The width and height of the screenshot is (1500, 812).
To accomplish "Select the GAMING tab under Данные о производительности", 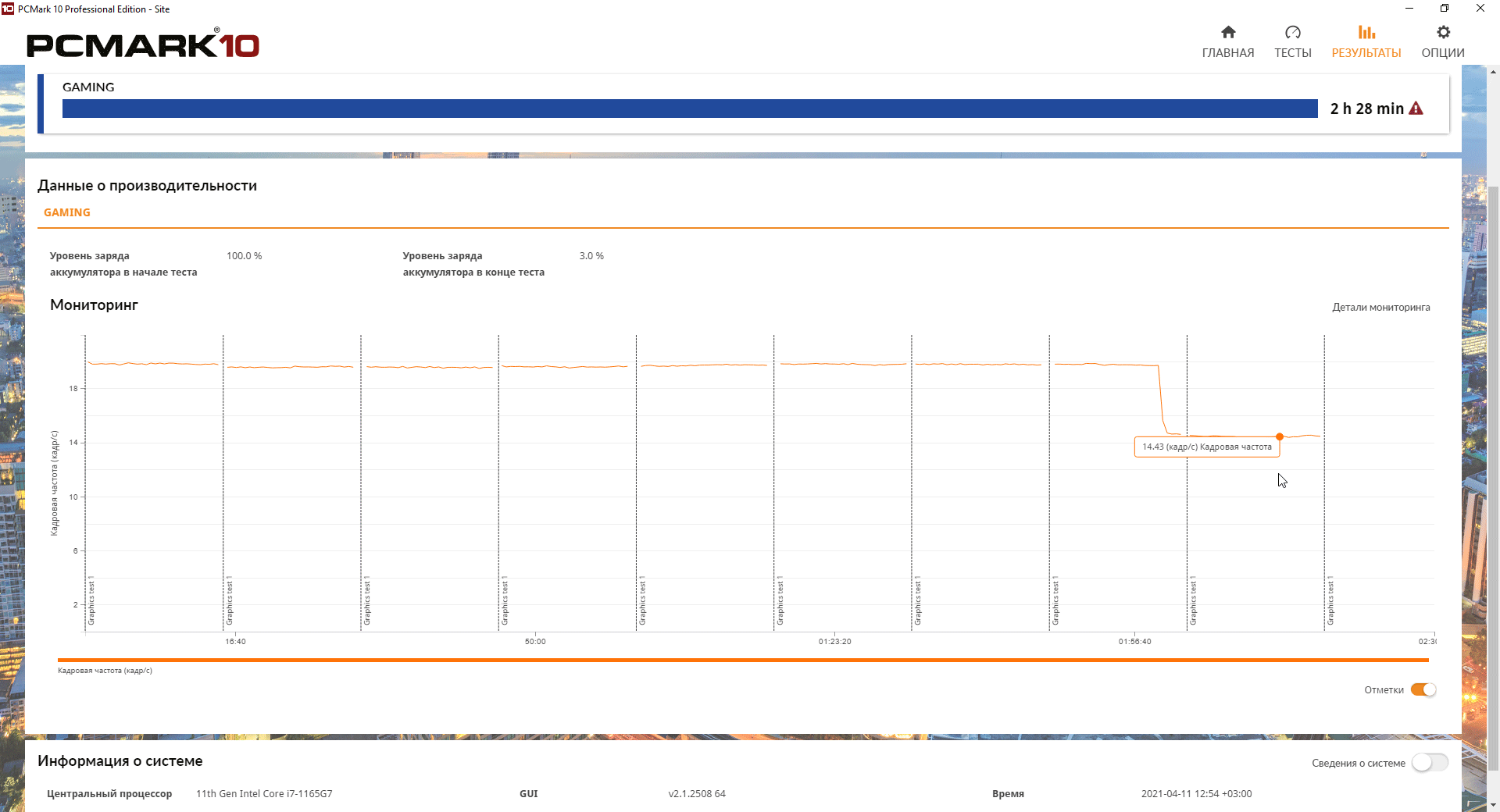I will [67, 212].
